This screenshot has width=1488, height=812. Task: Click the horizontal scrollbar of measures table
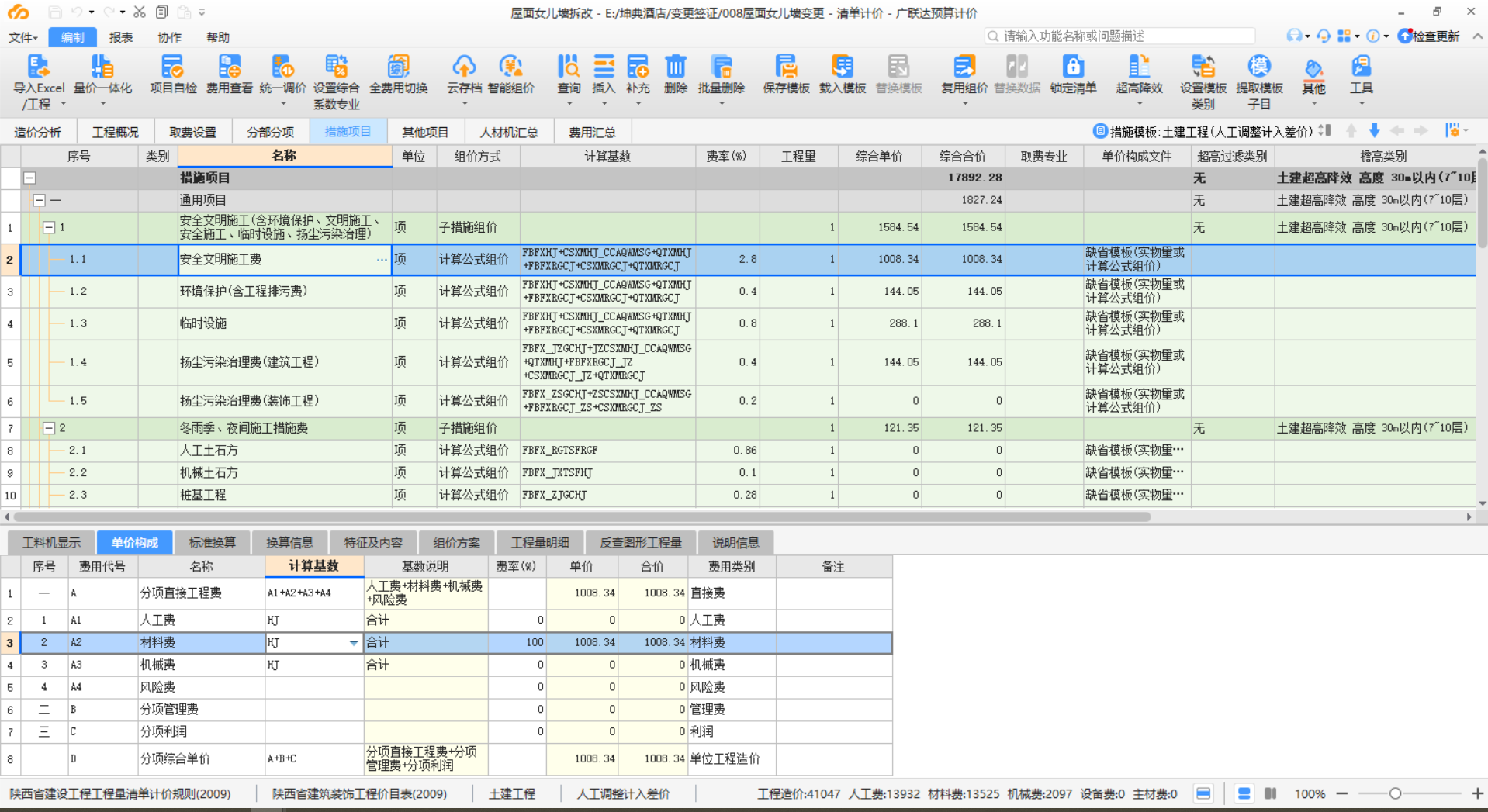(582, 517)
